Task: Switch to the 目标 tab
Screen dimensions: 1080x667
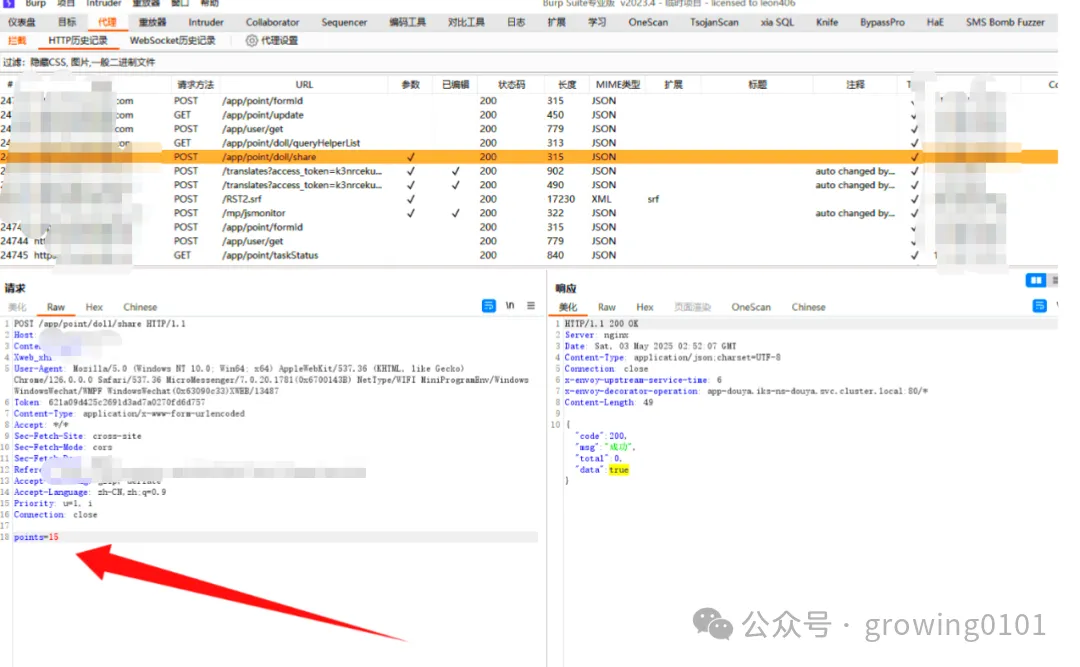Action: point(67,22)
